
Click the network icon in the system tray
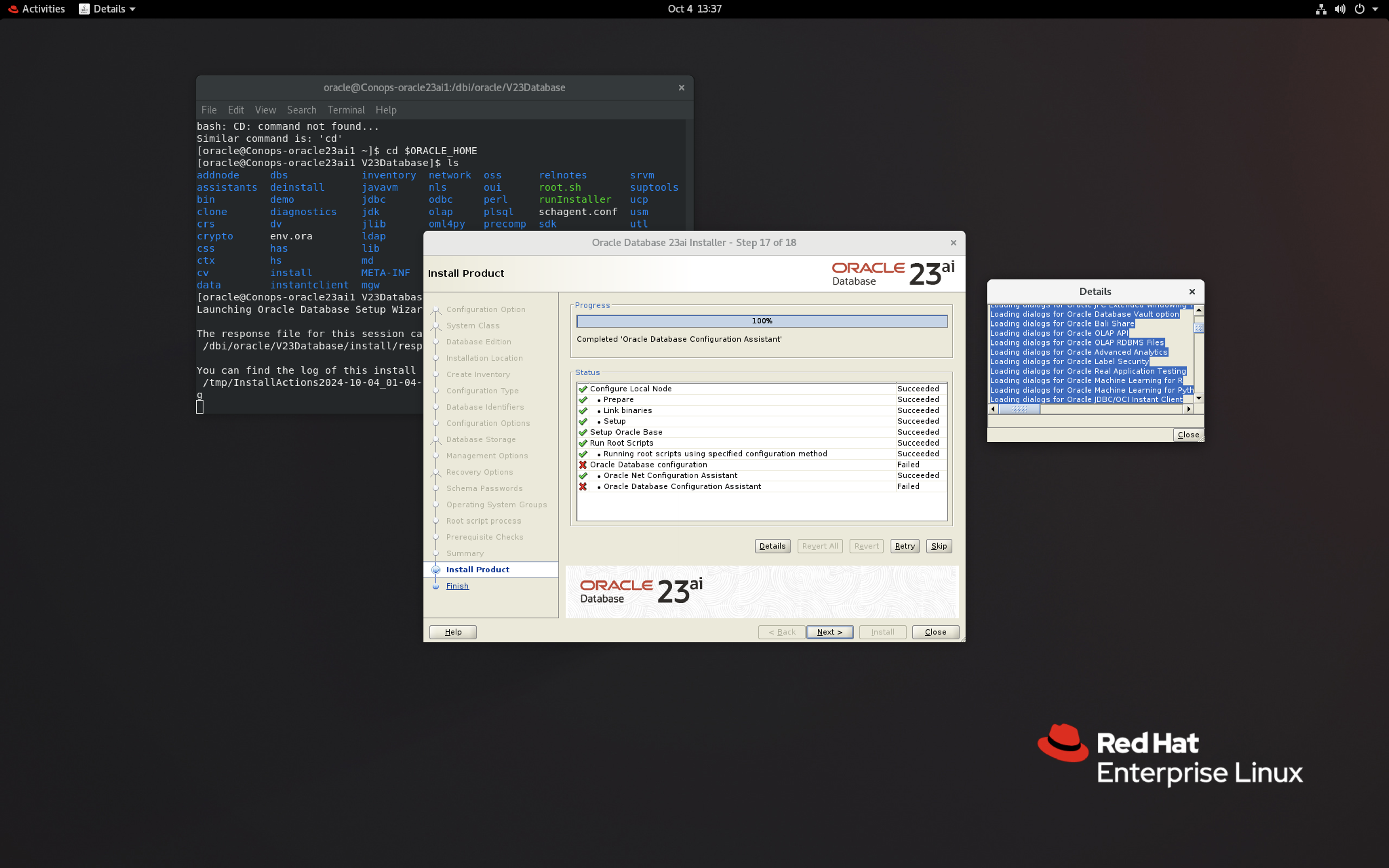(1321, 9)
